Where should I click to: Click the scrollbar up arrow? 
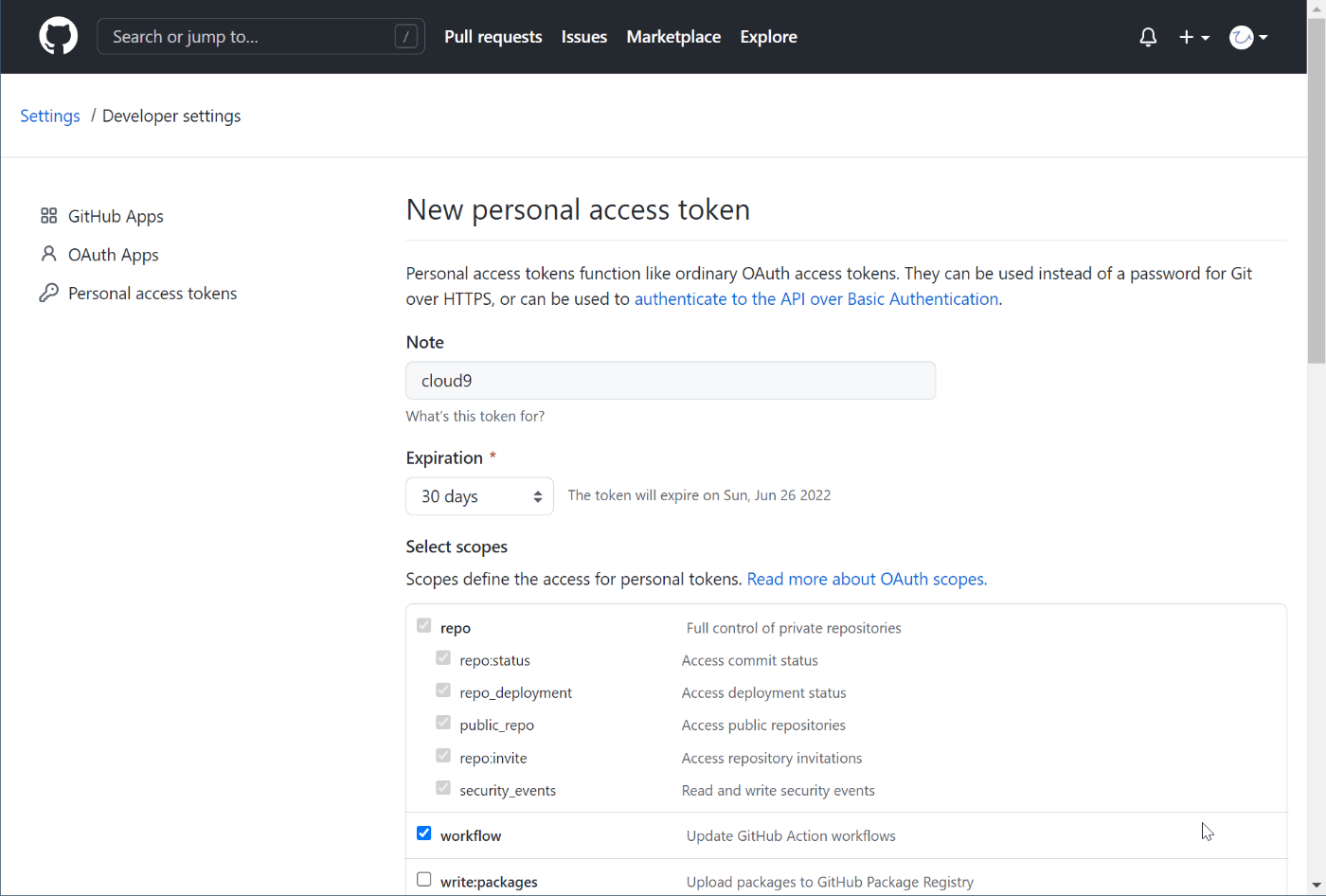click(1317, 9)
